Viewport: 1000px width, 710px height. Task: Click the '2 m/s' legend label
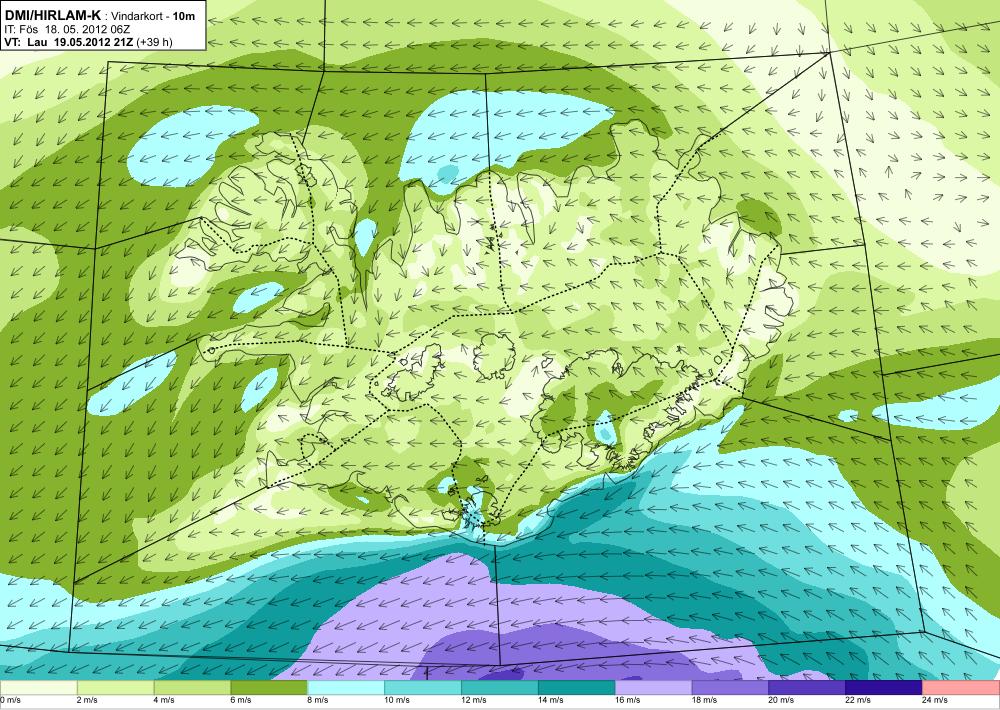click(x=87, y=700)
